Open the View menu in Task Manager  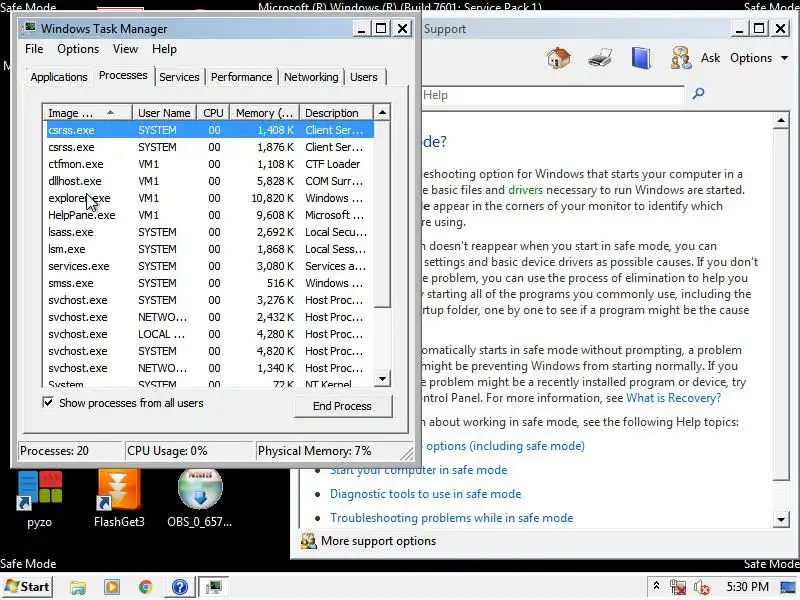coord(126,49)
